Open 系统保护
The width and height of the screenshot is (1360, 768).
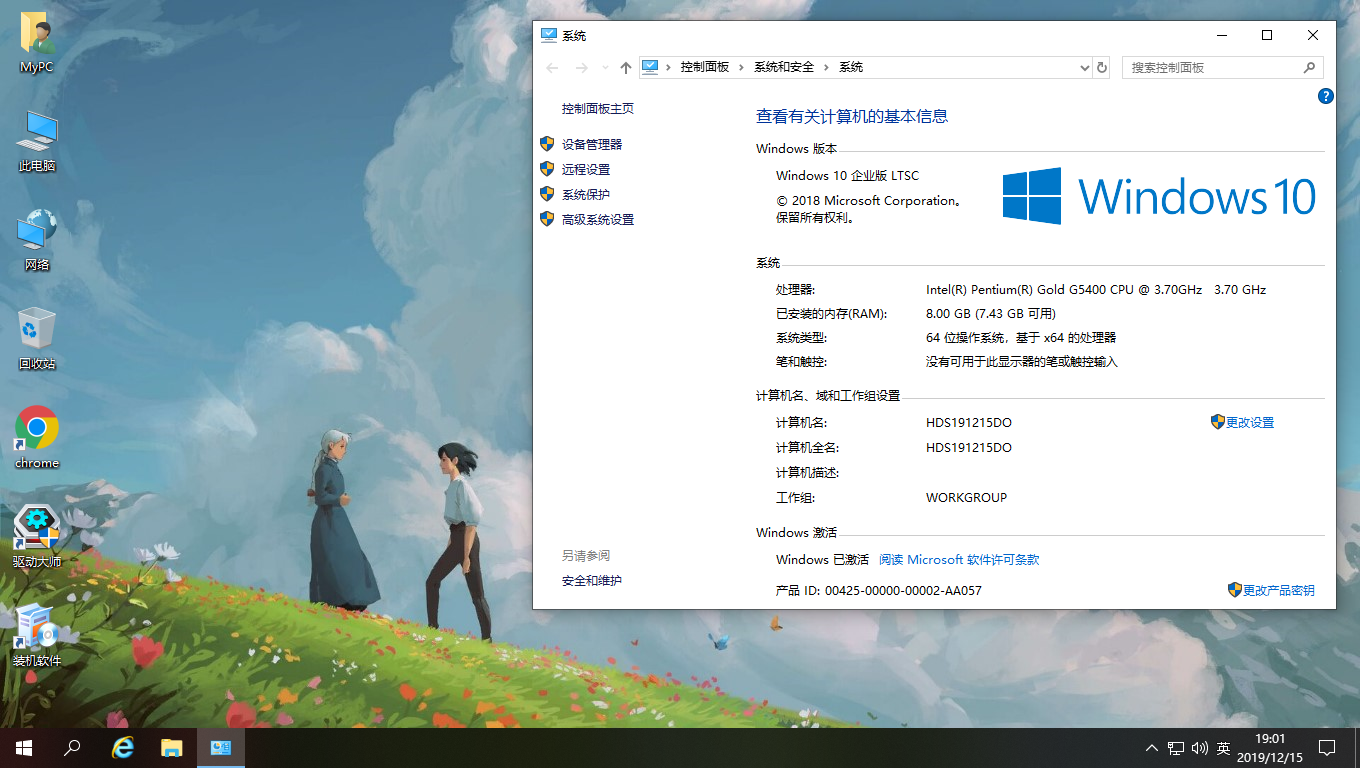click(586, 194)
